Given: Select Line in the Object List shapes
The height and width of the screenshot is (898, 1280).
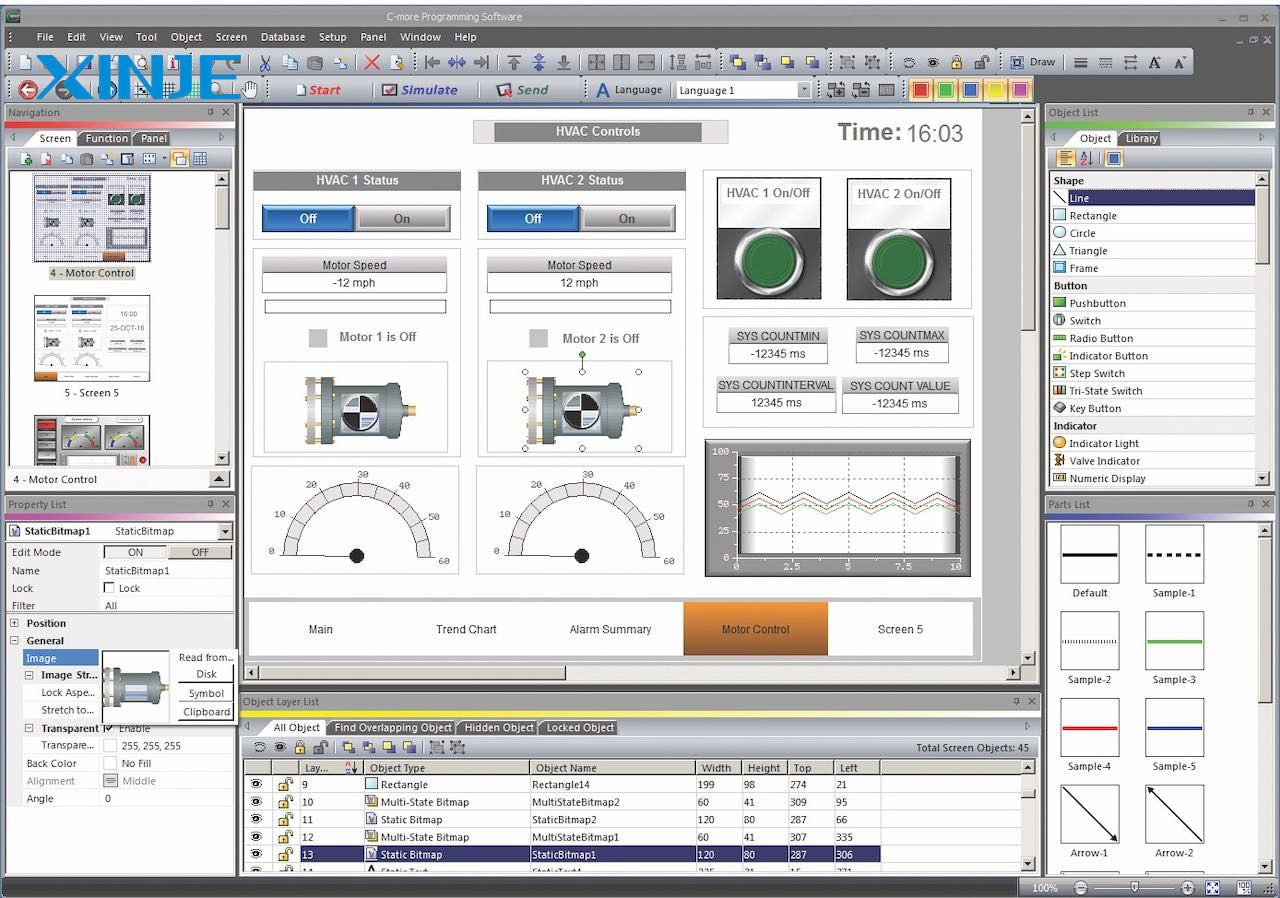Looking at the screenshot, I should point(1153,198).
